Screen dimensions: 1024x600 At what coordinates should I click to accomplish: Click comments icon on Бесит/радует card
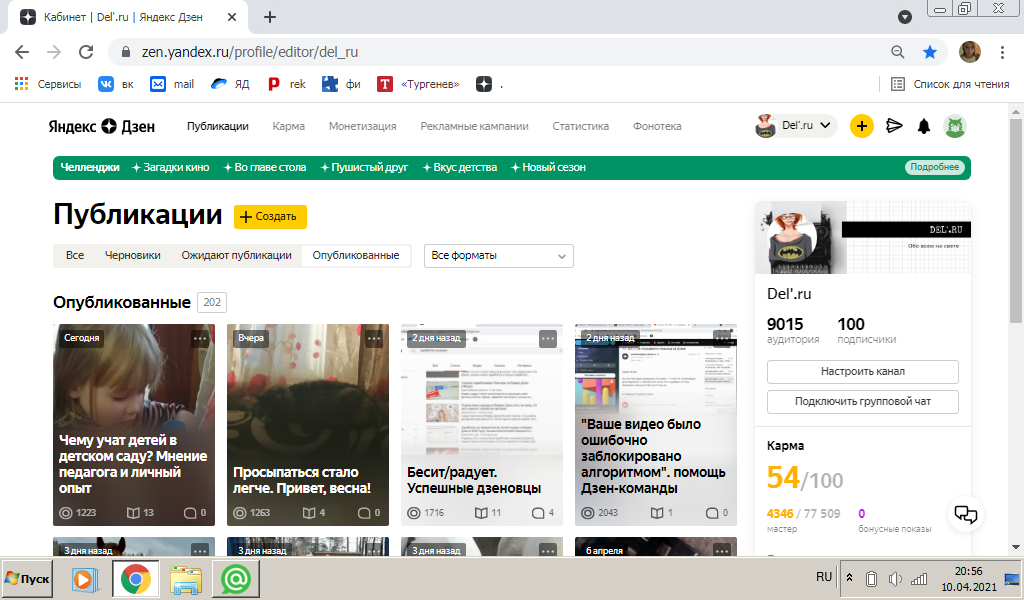[x=537, y=513]
